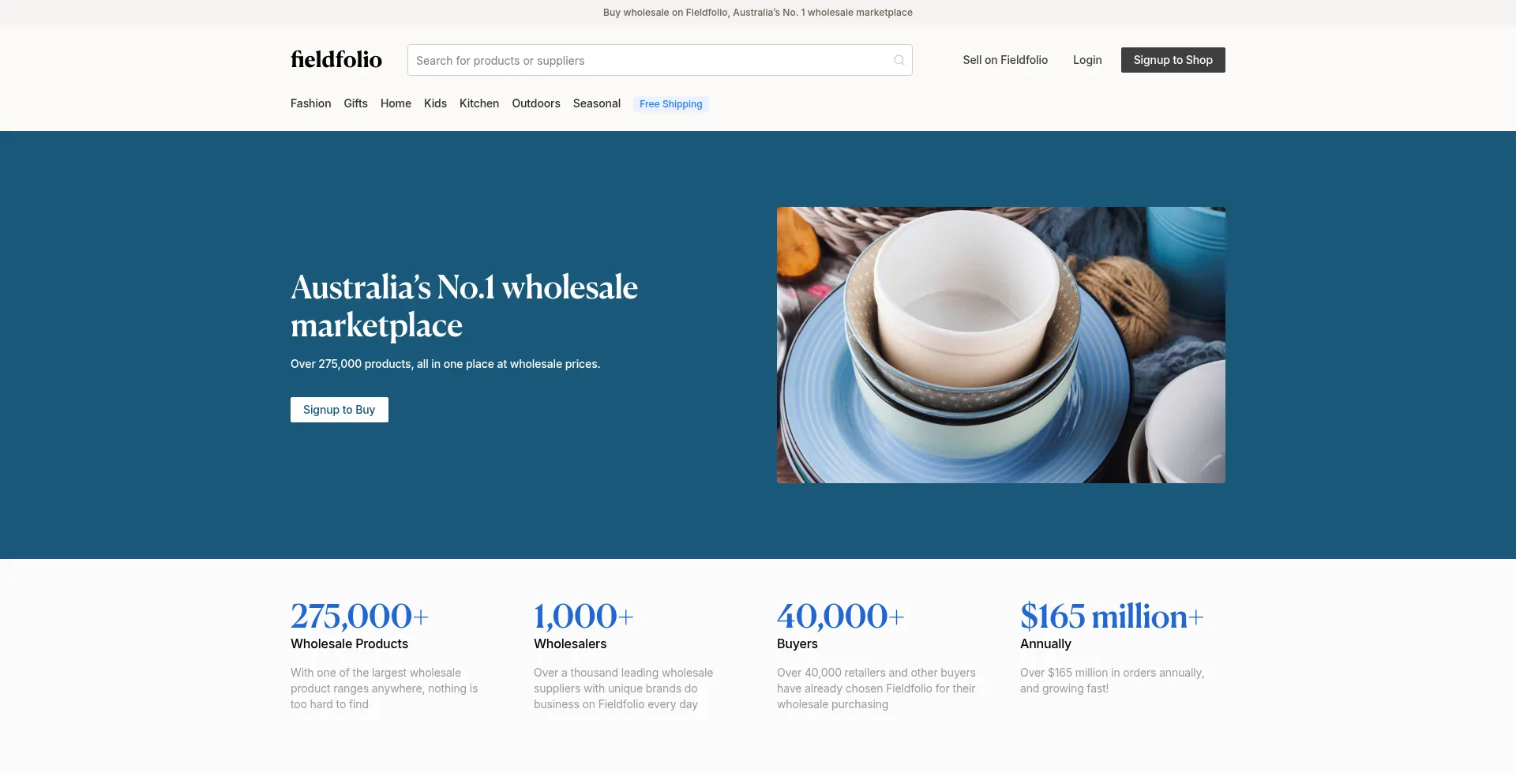Open the Fashion category menu
Screen dimensions: 1516x784
(x=310, y=103)
